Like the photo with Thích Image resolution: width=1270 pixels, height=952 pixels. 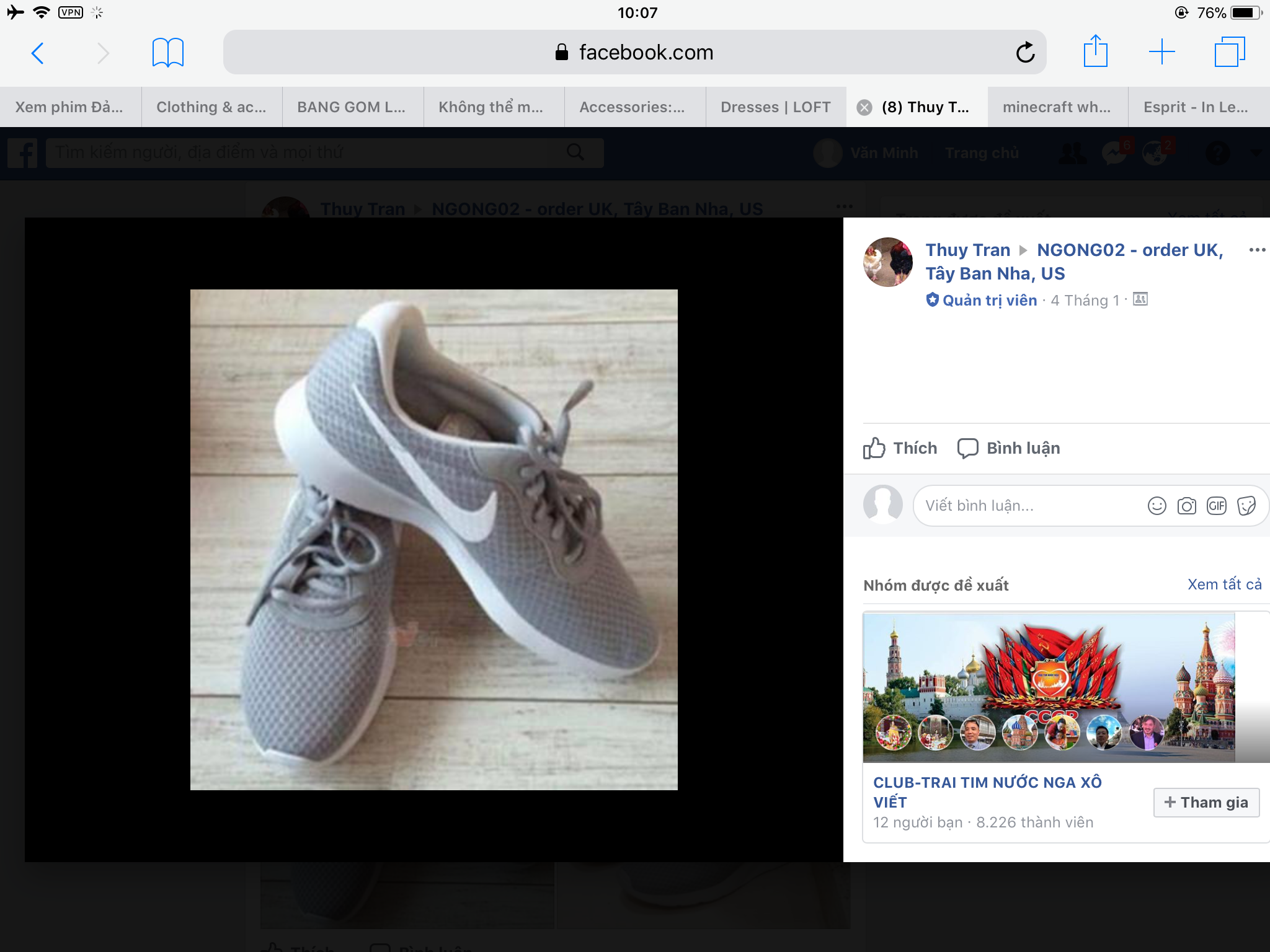pos(900,448)
